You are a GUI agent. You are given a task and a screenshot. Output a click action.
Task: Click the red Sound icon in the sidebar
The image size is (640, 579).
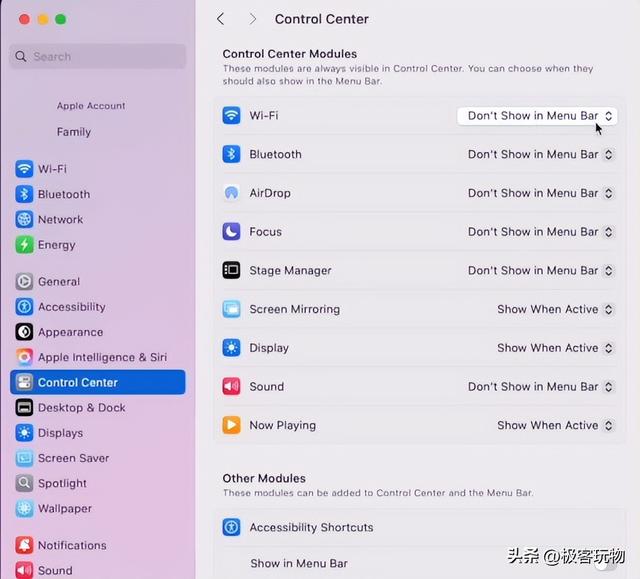coord(24,570)
